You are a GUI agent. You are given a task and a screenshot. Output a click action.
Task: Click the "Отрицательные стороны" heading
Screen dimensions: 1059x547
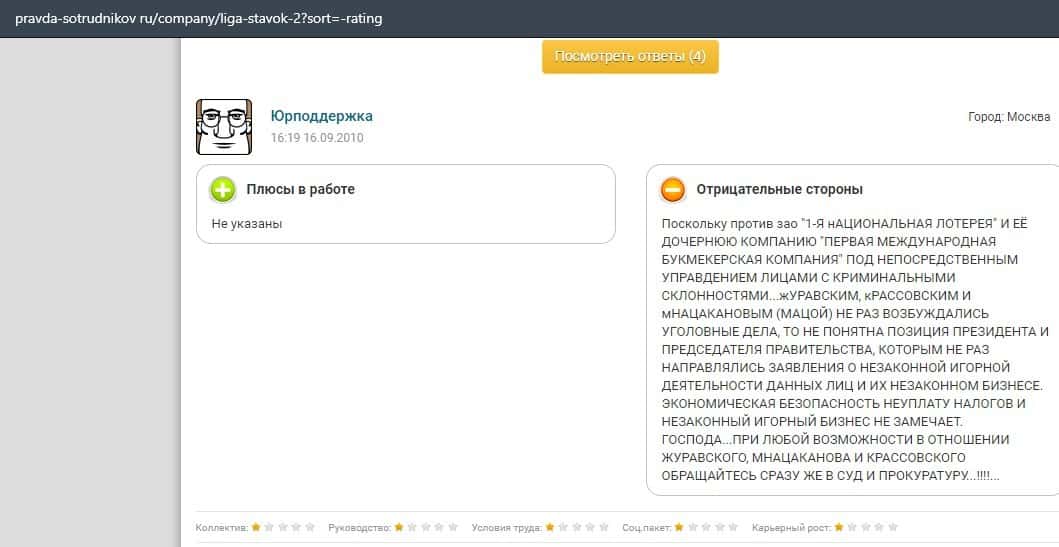point(779,189)
